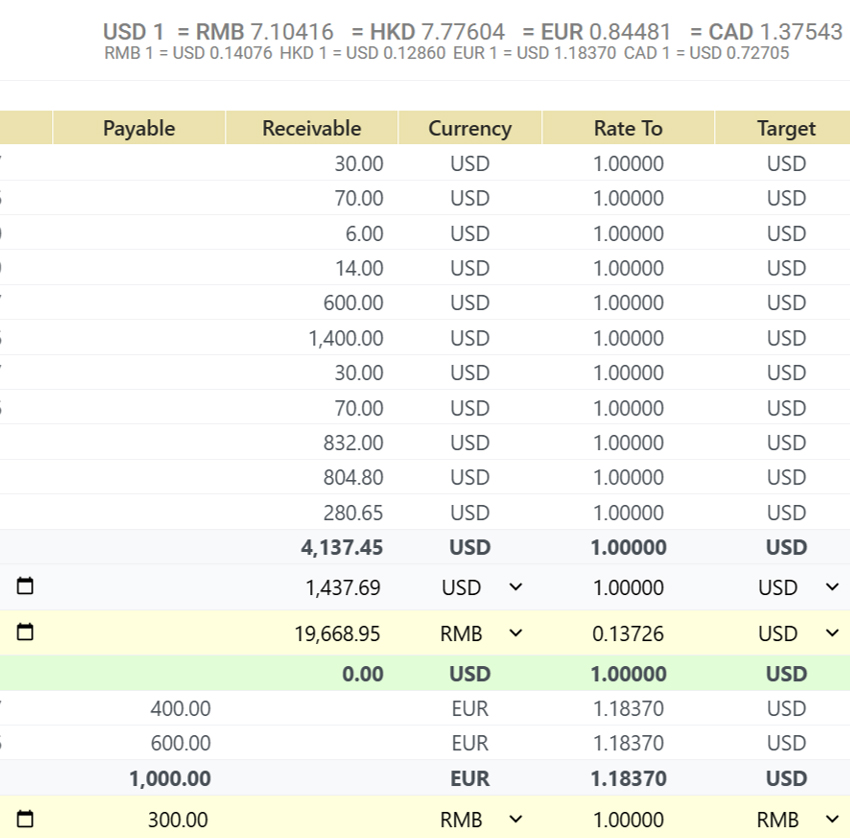Select the 4,137.45 receivable subtotal cell

(342, 548)
